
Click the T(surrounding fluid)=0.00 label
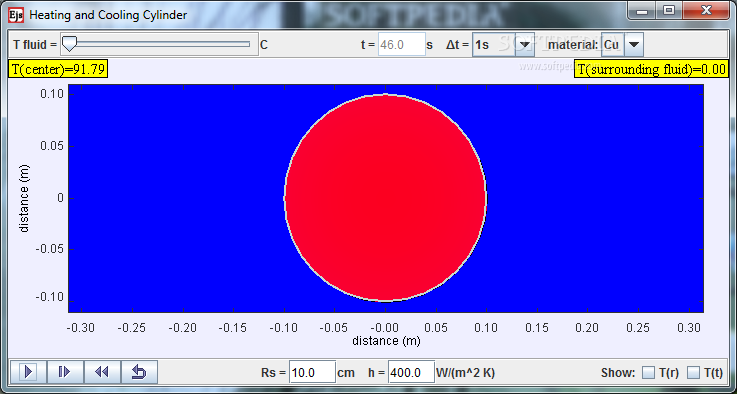(651, 70)
